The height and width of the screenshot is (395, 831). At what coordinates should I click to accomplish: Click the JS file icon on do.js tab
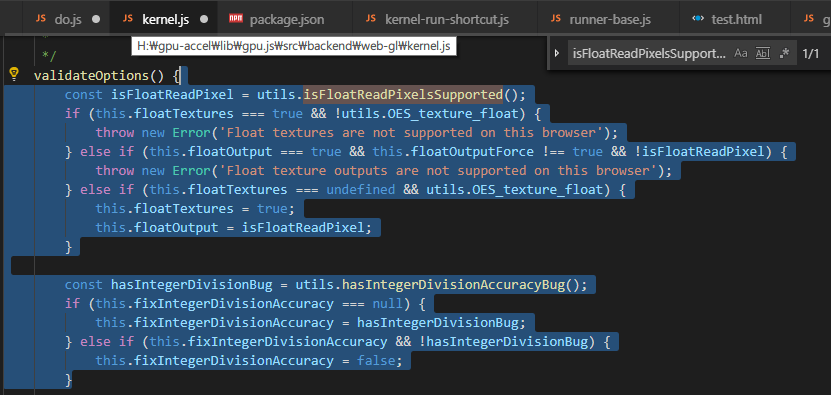tap(41, 19)
